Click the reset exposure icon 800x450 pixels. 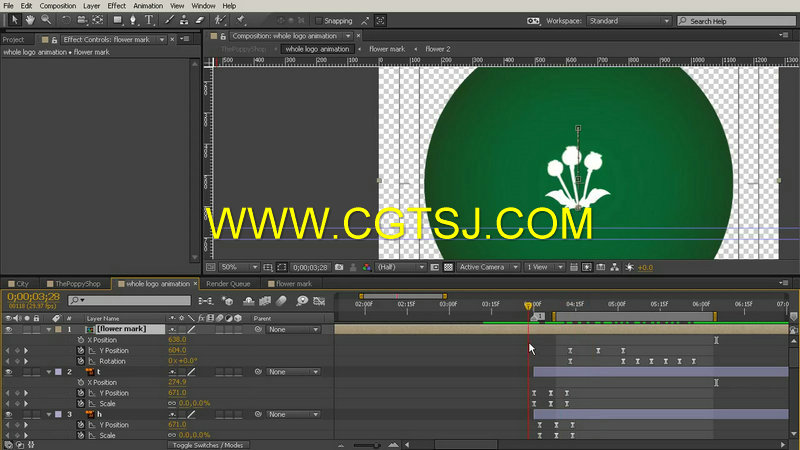(629, 267)
